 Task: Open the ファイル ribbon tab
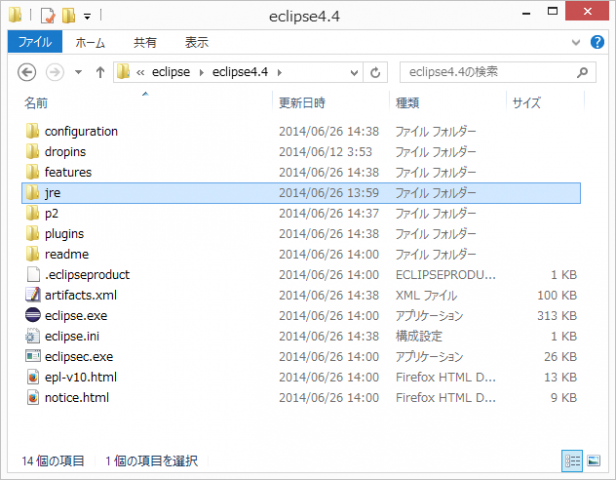[35, 42]
